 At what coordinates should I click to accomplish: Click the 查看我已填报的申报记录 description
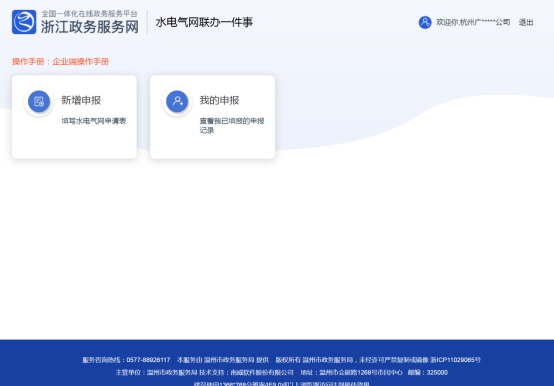tap(232, 125)
